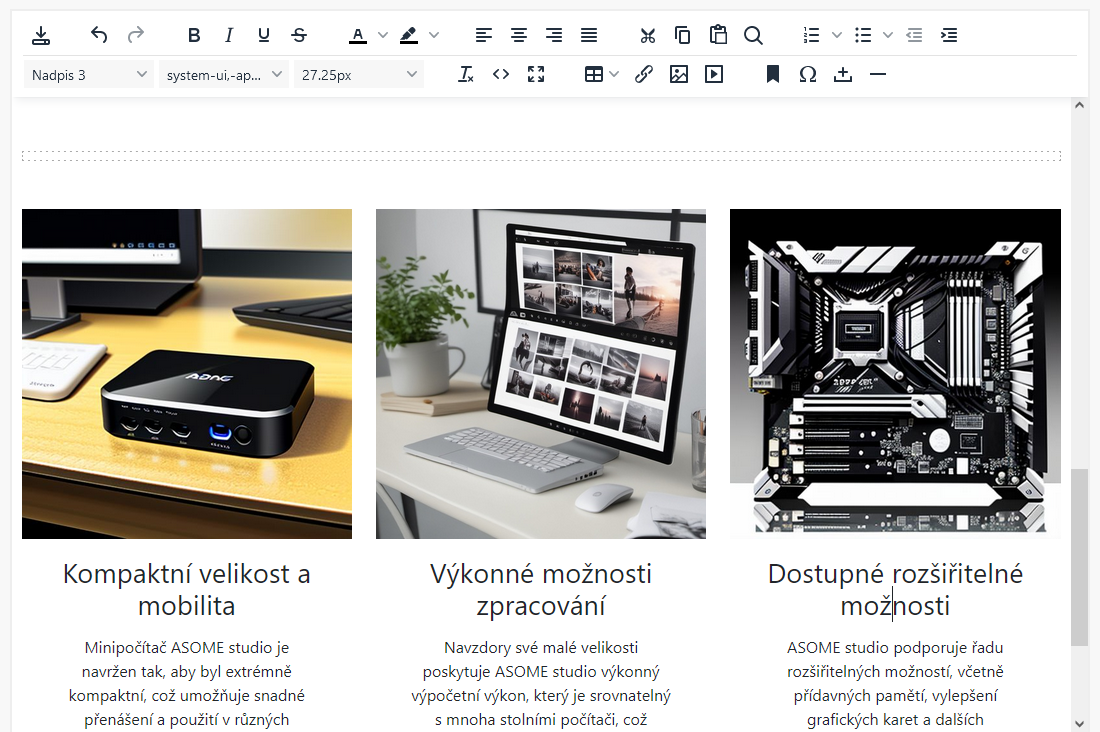This screenshot has width=1100, height=732.
Task: Open the special characters Omega tool
Action: [808, 75]
